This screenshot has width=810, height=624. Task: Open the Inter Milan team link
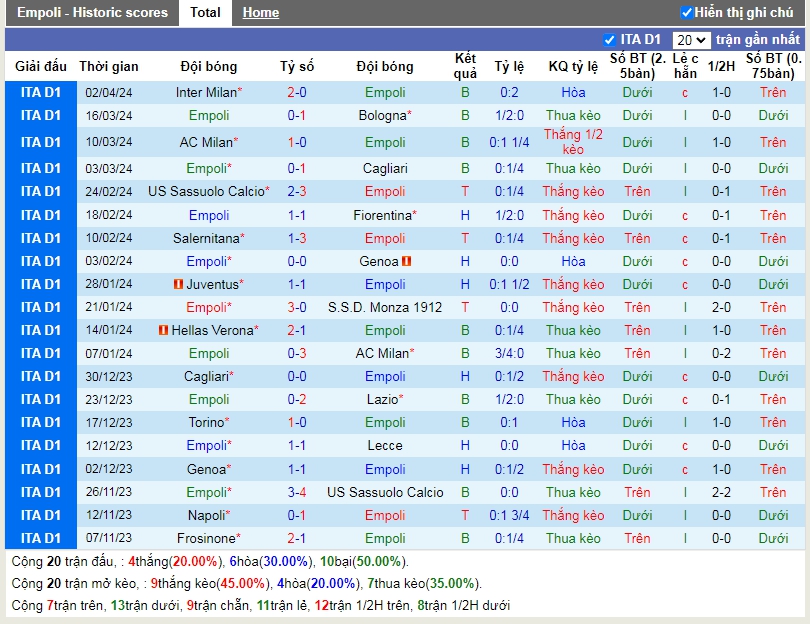point(206,93)
